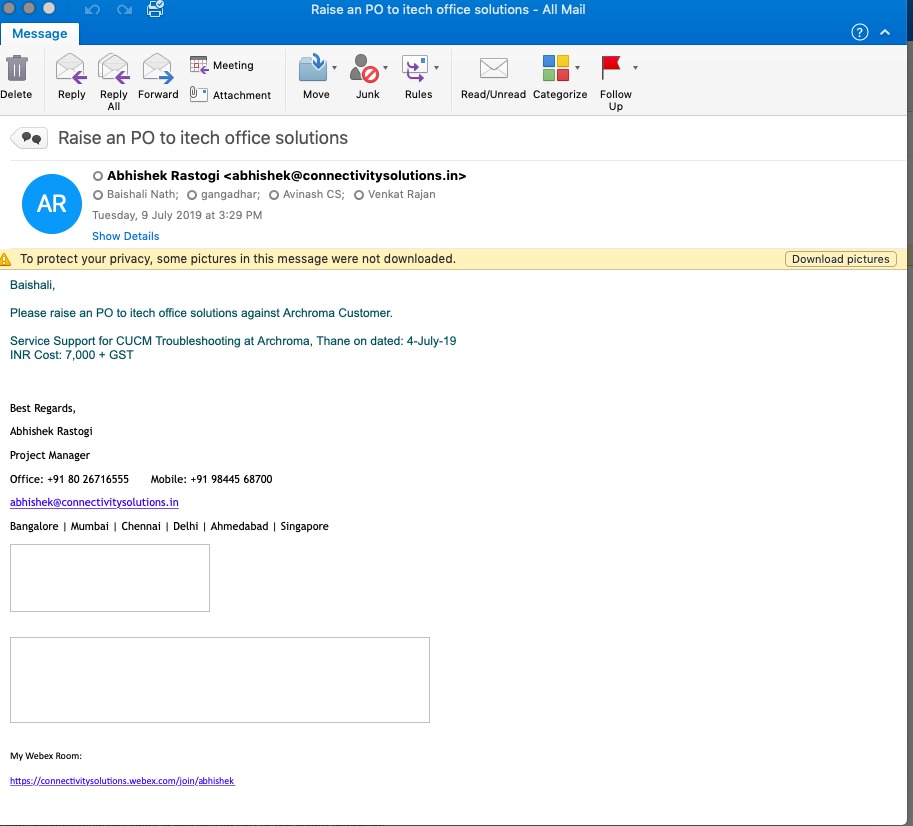Collapse the ribbon using the chevron
This screenshot has width=913, height=826.
[x=885, y=32]
